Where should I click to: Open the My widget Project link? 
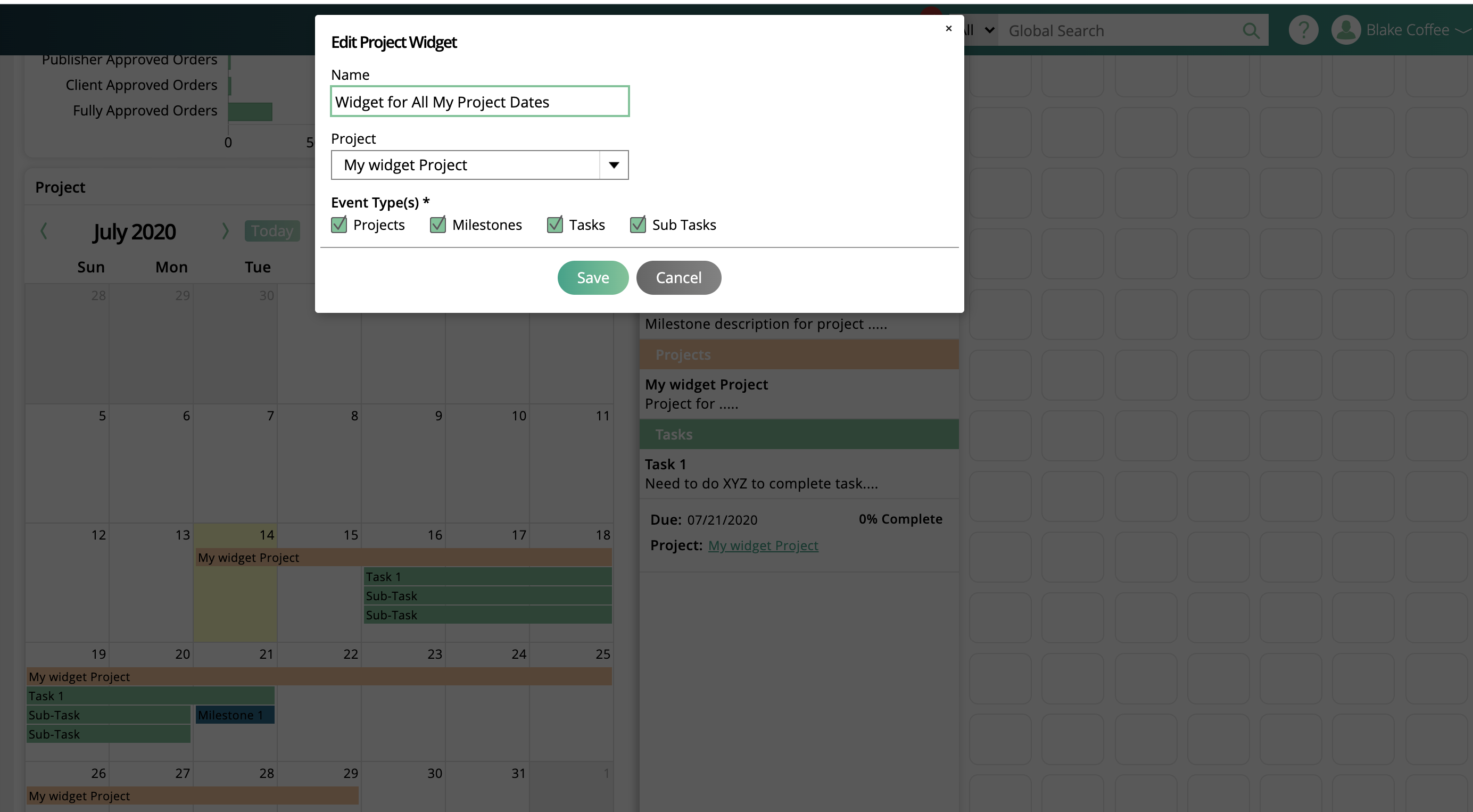point(764,545)
